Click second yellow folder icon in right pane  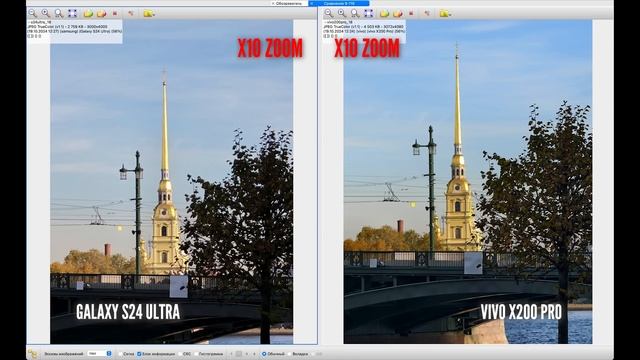(398, 13)
